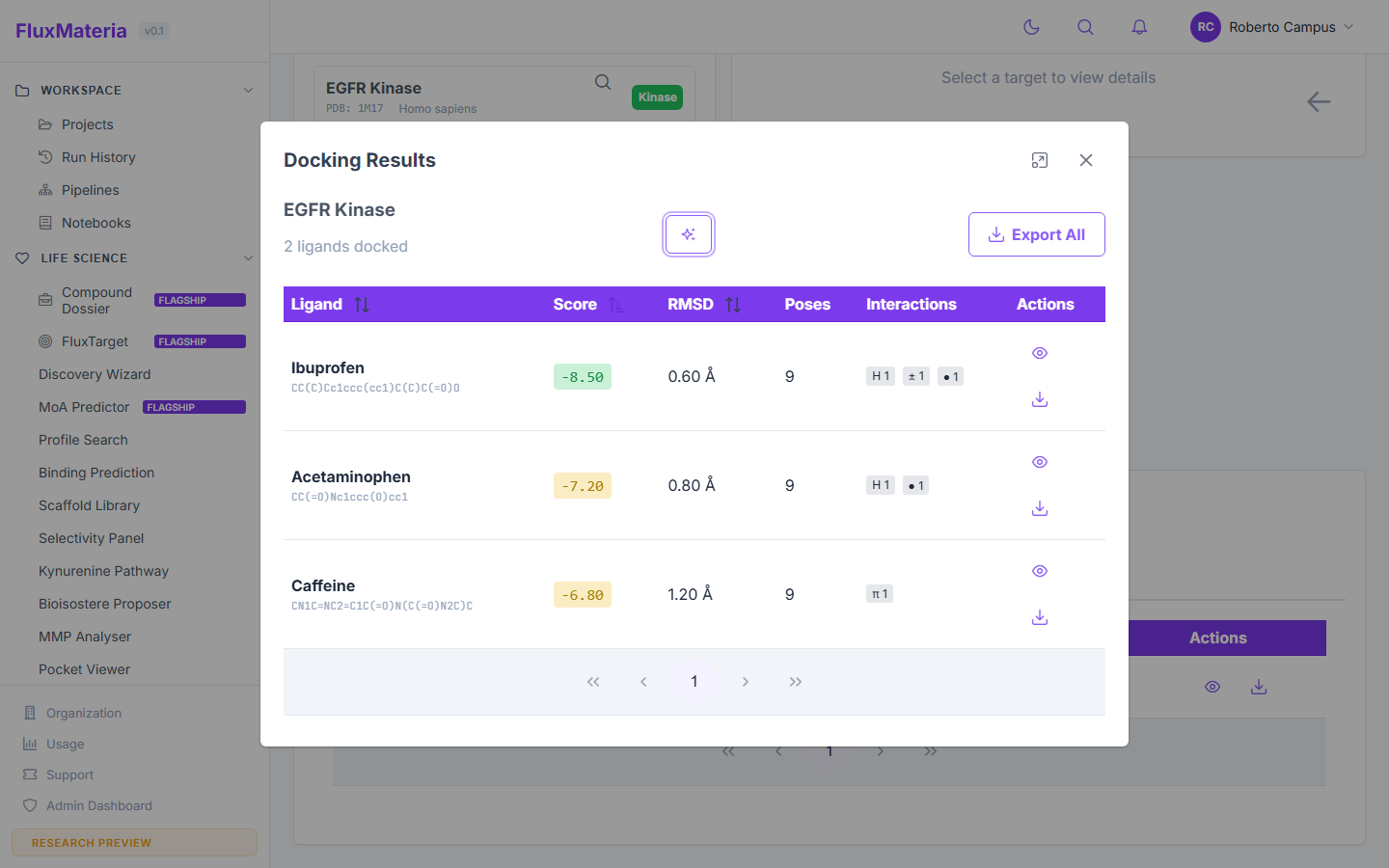The image size is (1389, 868).
Task: Go to first page of results
Action: click(x=593, y=682)
